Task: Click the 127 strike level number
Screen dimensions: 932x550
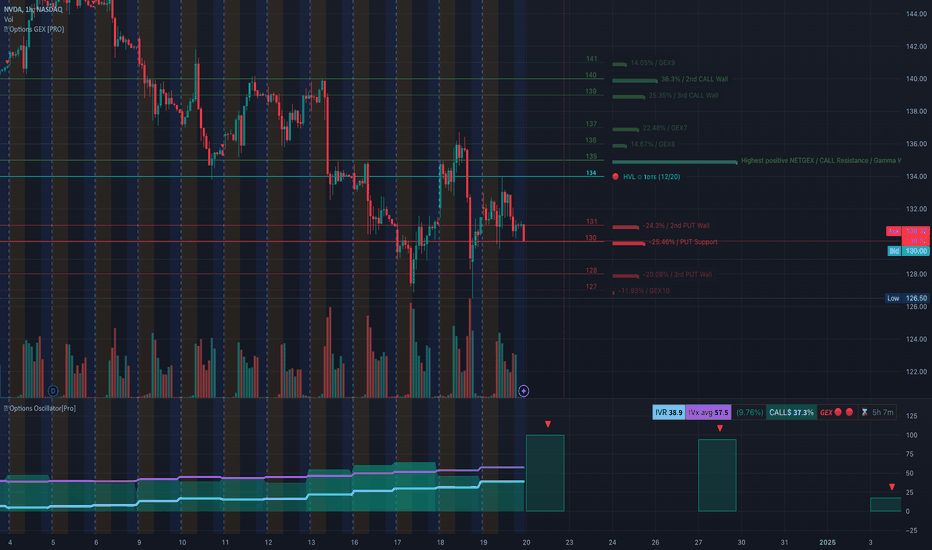Action: [x=591, y=287]
